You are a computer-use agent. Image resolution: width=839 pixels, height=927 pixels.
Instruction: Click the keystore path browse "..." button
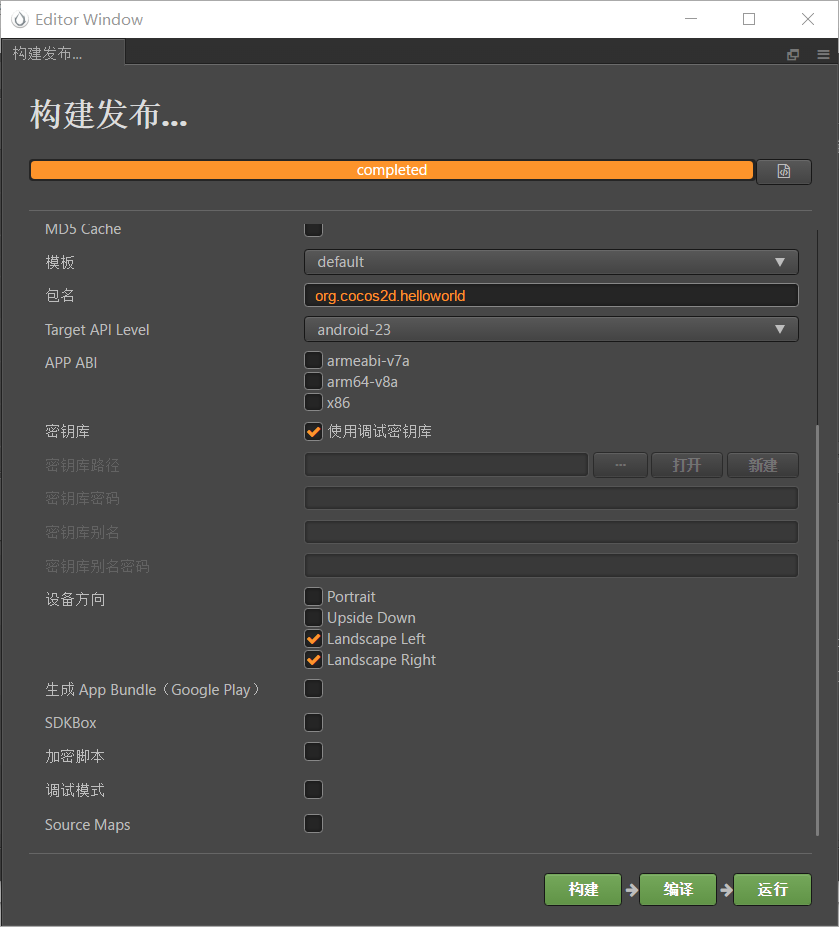(x=620, y=465)
